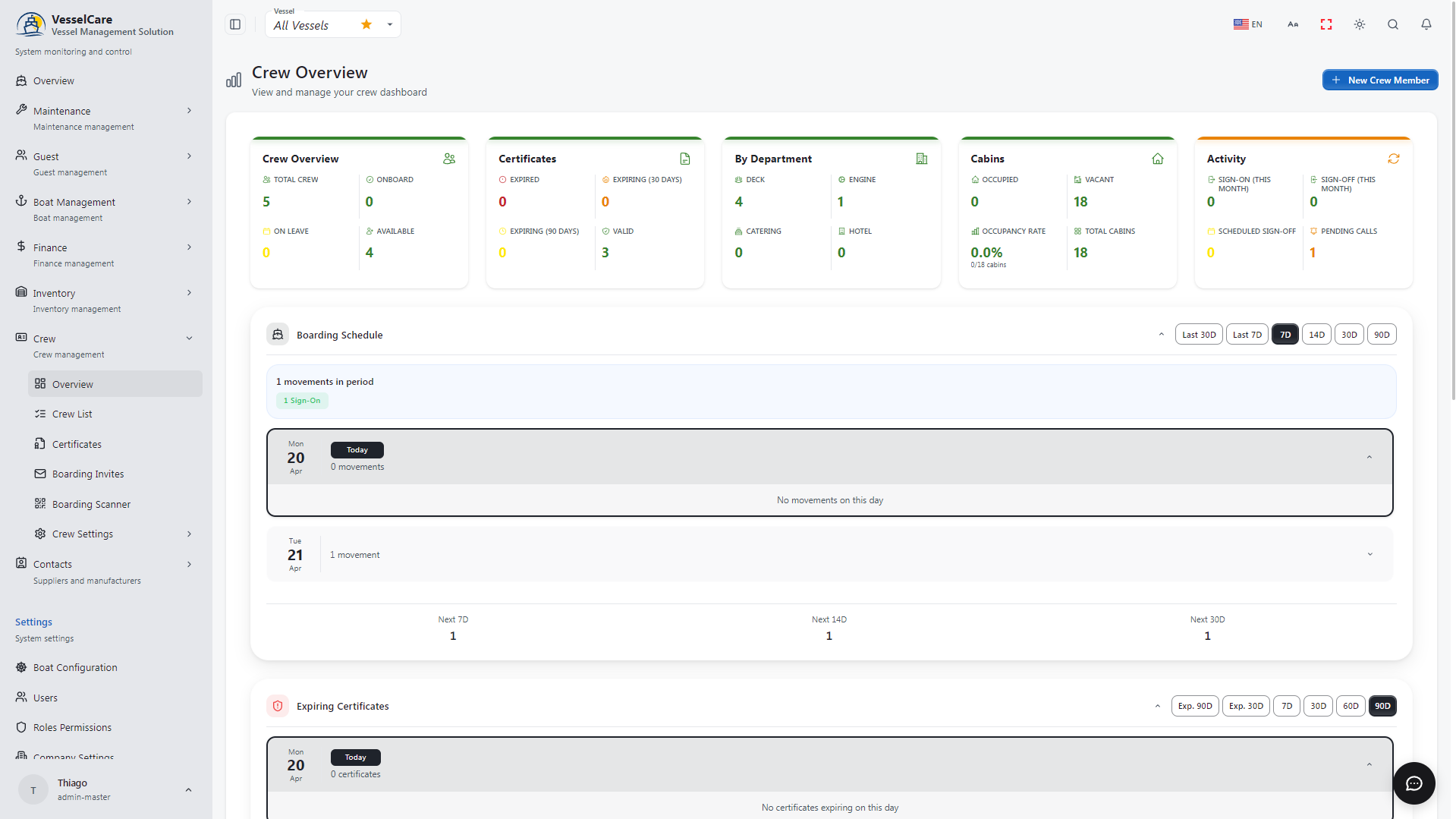Viewport: 1456px width, 819px height.
Task: Click the Pending Calls value 1
Action: tap(1313, 253)
